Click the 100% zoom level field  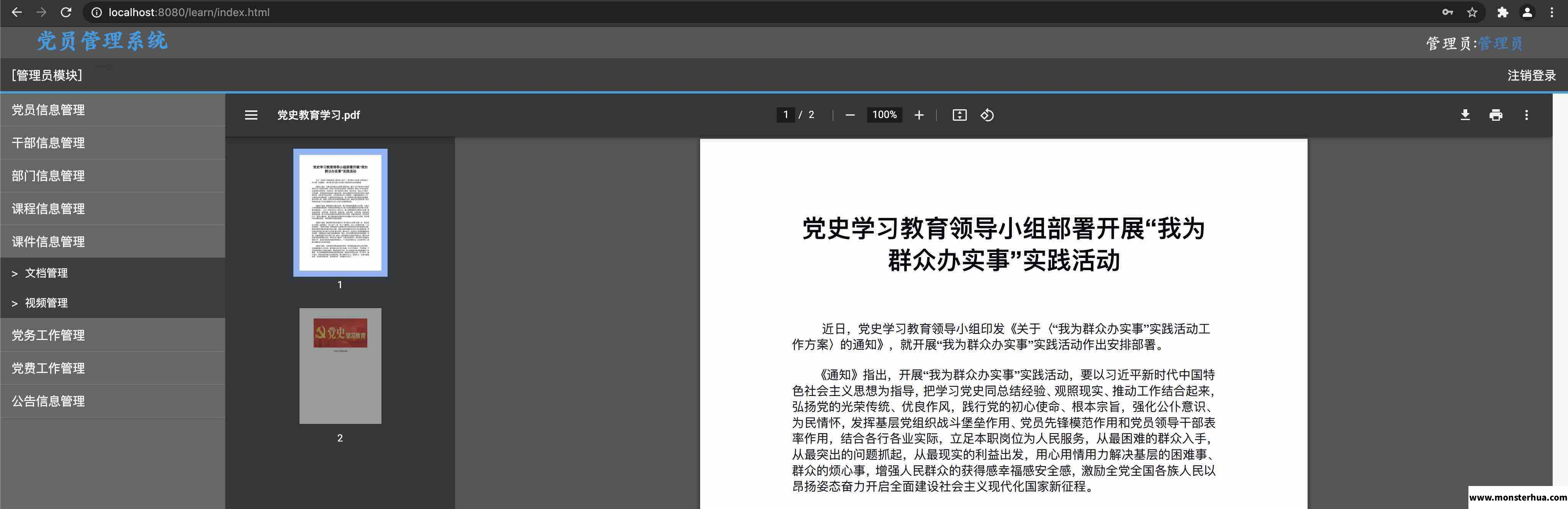(x=884, y=115)
